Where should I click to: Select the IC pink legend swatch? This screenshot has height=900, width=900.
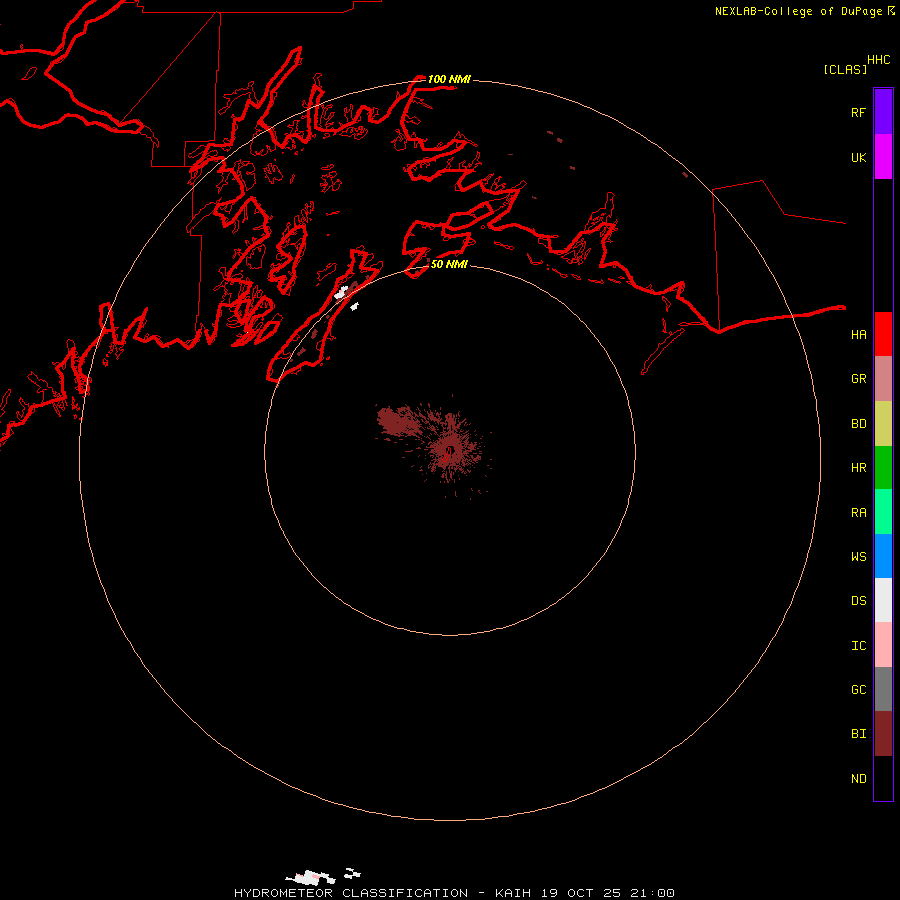tap(883, 645)
